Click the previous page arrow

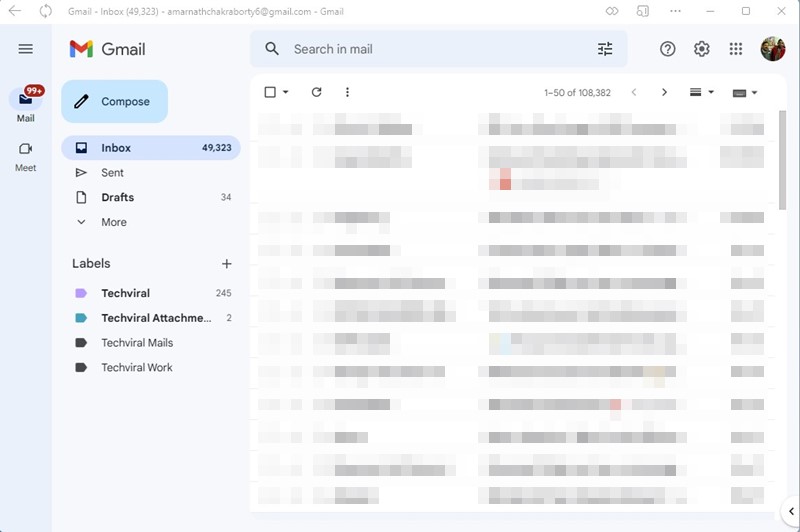[x=634, y=92]
